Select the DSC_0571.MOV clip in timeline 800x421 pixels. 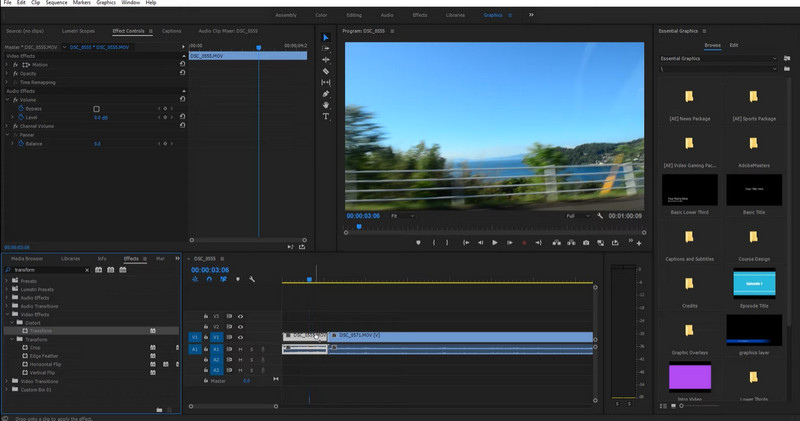pos(461,337)
